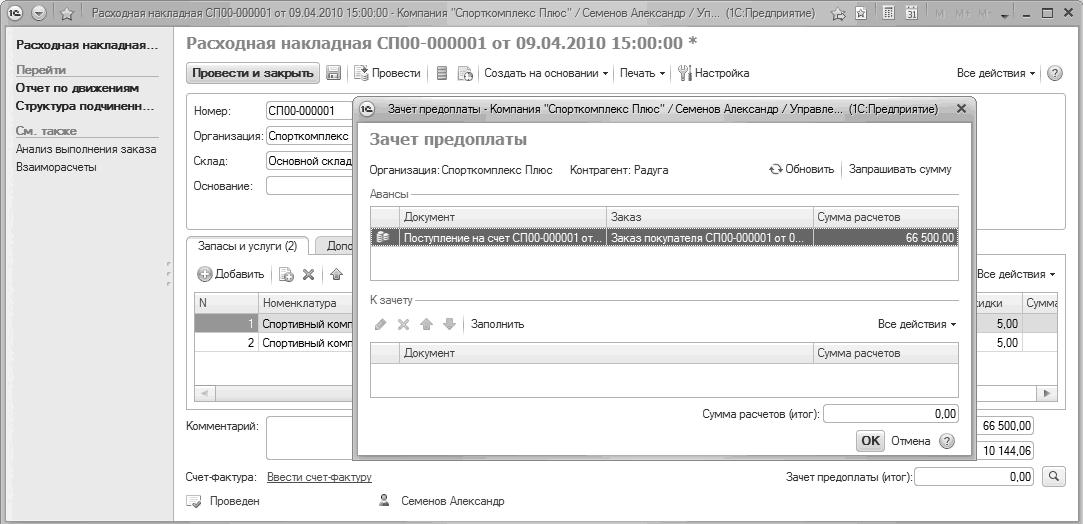The height and width of the screenshot is (524, 1083).
Task: Click the favorites star beside the window title
Action: click(67, 13)
